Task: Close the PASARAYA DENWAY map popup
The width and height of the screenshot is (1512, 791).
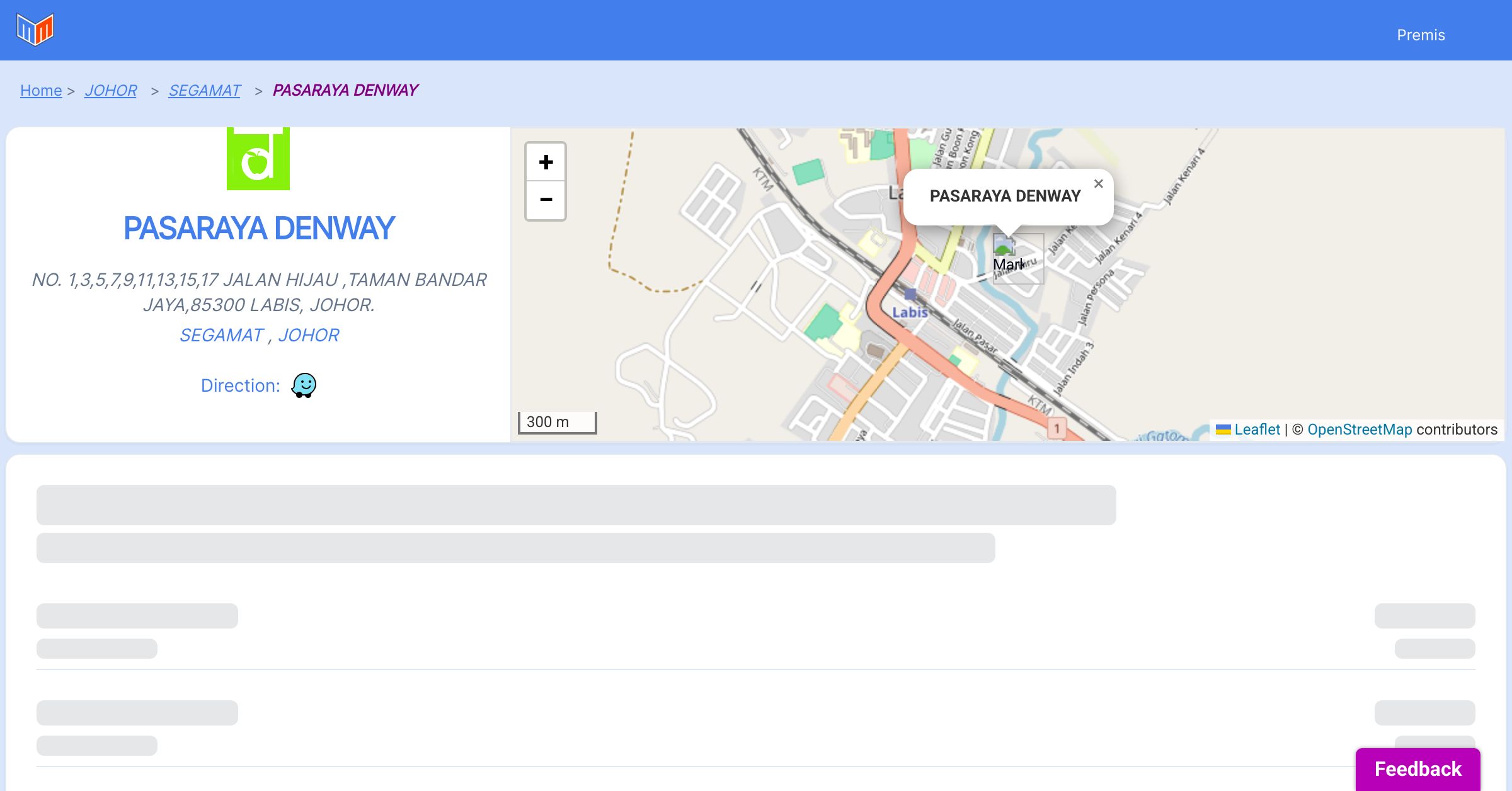Action: pyautogui.click(x=1098, y=184)
